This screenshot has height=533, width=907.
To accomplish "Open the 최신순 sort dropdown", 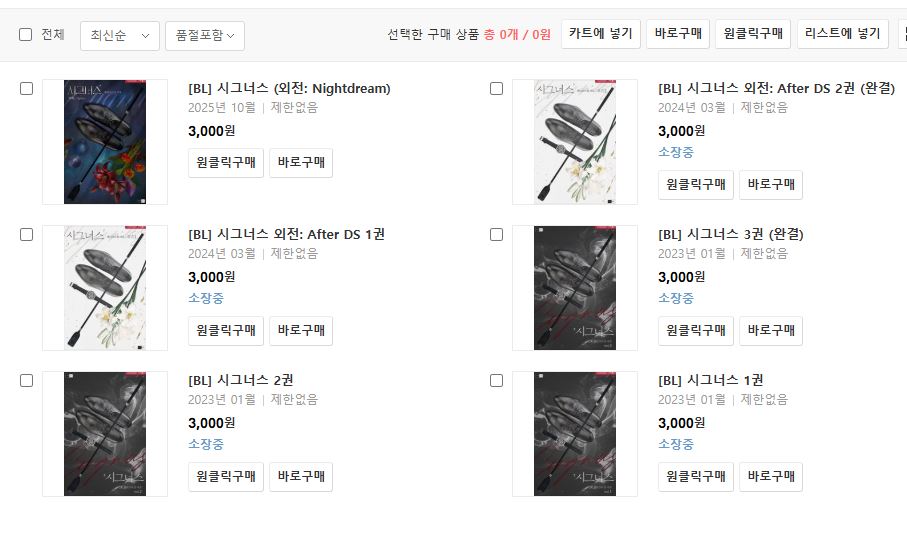I will point(120,36).
